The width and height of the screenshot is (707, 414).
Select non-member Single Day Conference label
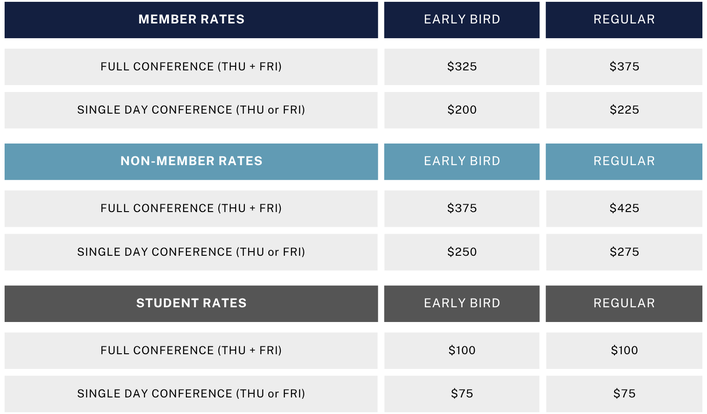[191, 252]
